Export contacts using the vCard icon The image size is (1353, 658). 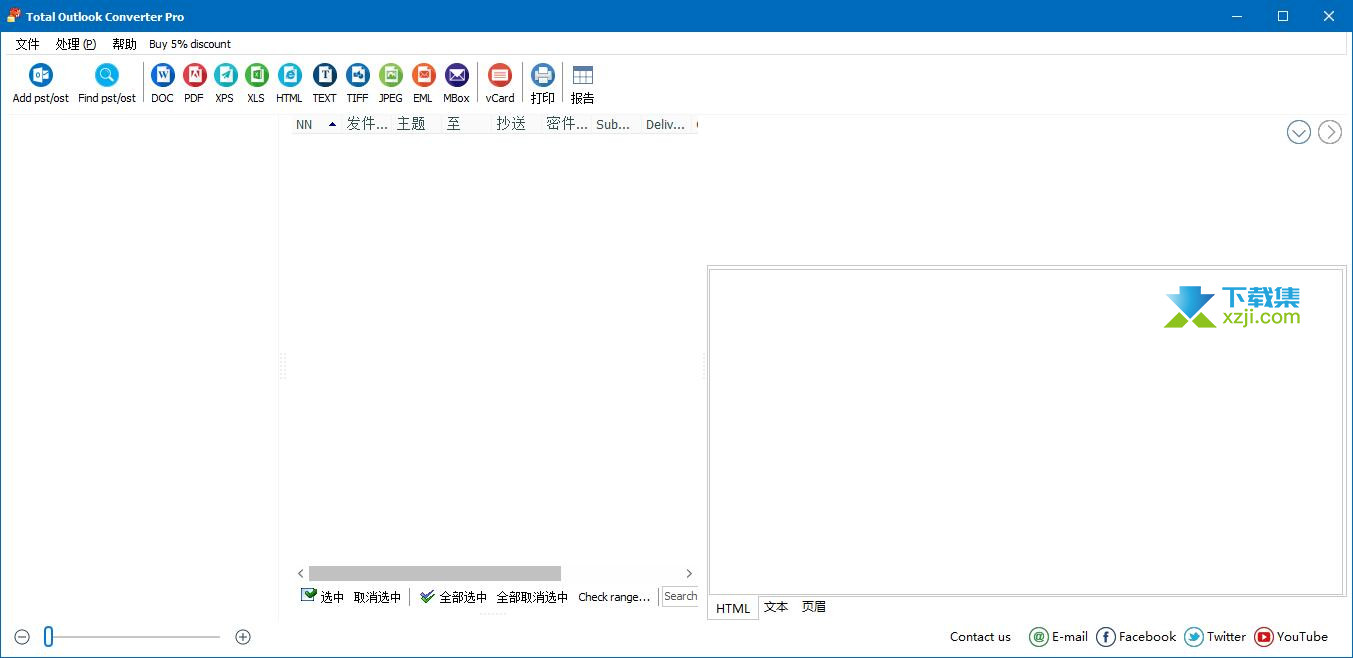click(x=500, y=83)
